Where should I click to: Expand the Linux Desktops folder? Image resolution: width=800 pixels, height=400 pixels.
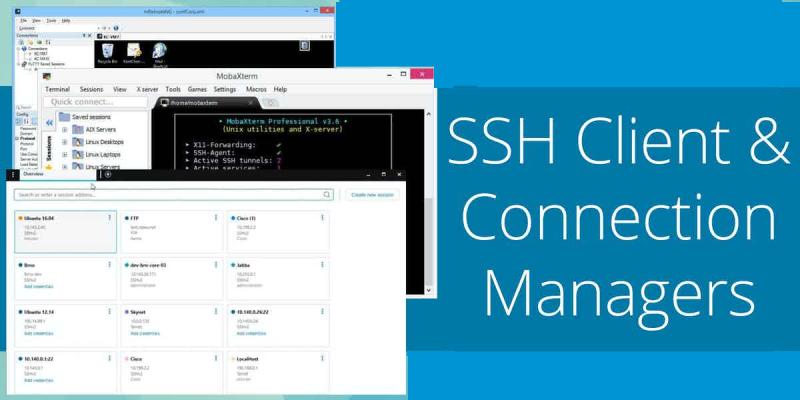(65, 142)
